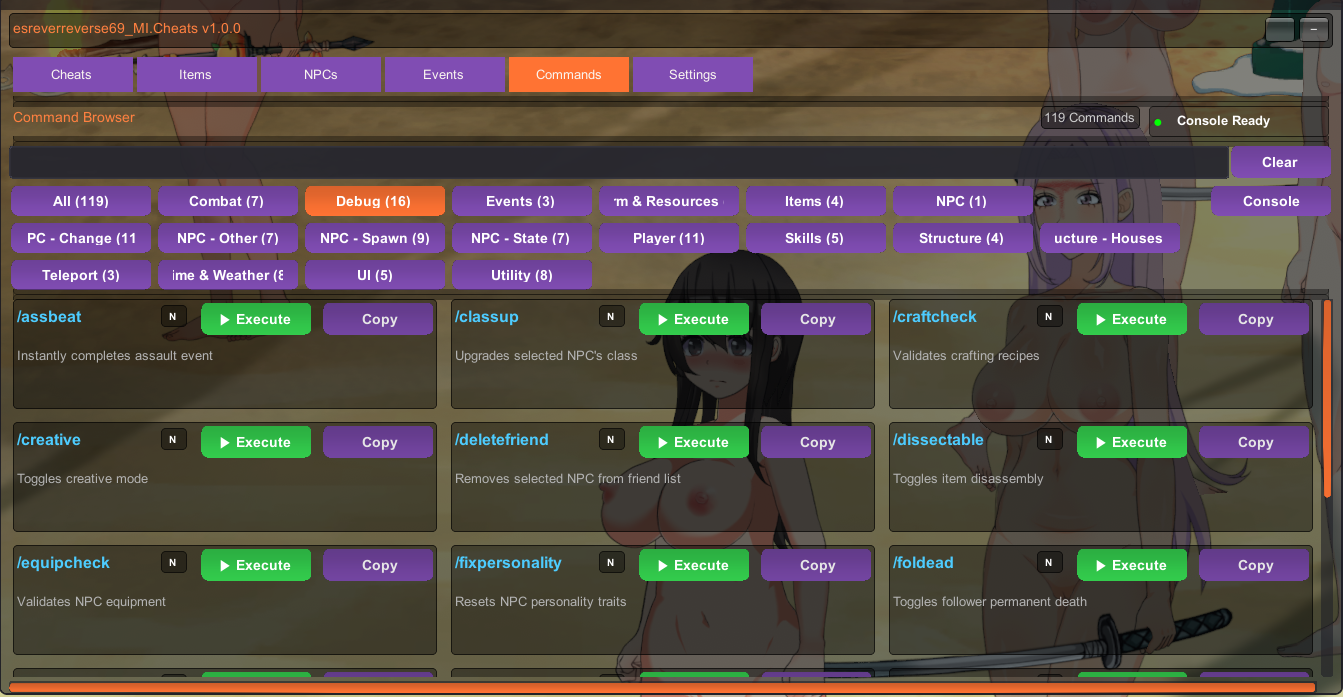
Task: Filter by Farm & Resources category
Action: point(668,201)
